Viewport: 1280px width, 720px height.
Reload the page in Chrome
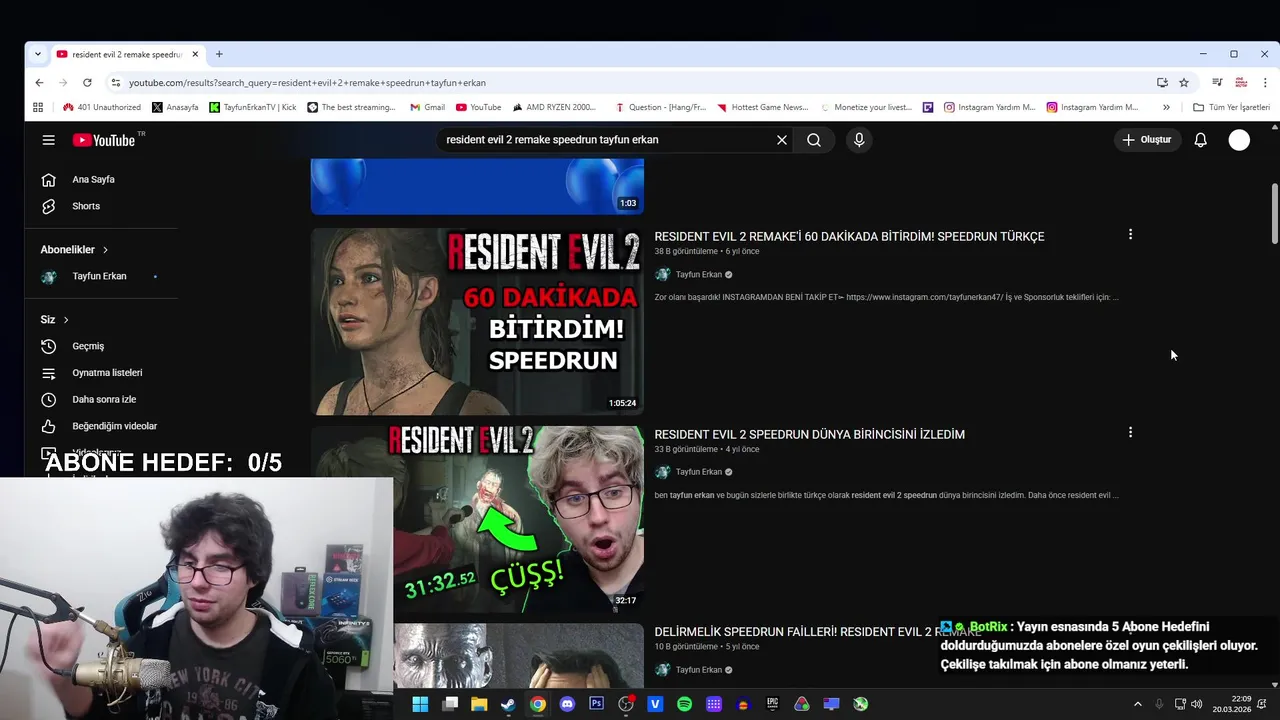(87, 82)
